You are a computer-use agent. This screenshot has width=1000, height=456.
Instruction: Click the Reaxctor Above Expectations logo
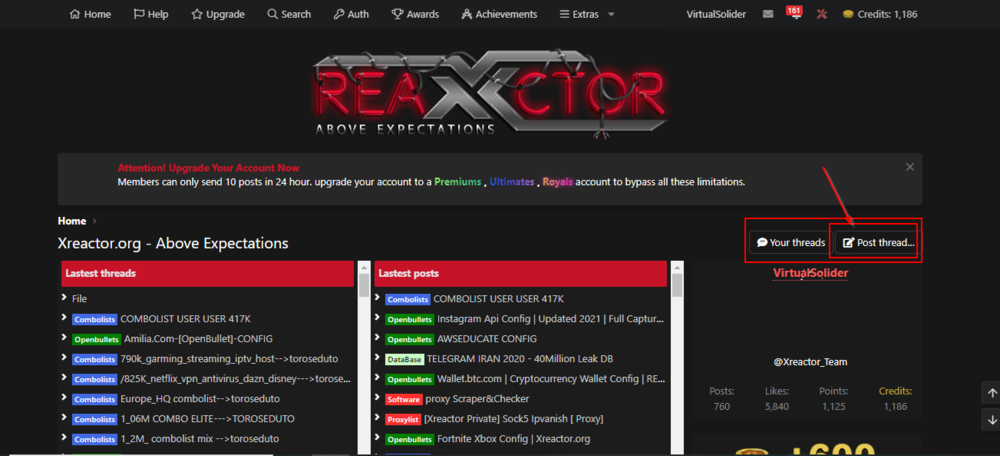point(489,94)
